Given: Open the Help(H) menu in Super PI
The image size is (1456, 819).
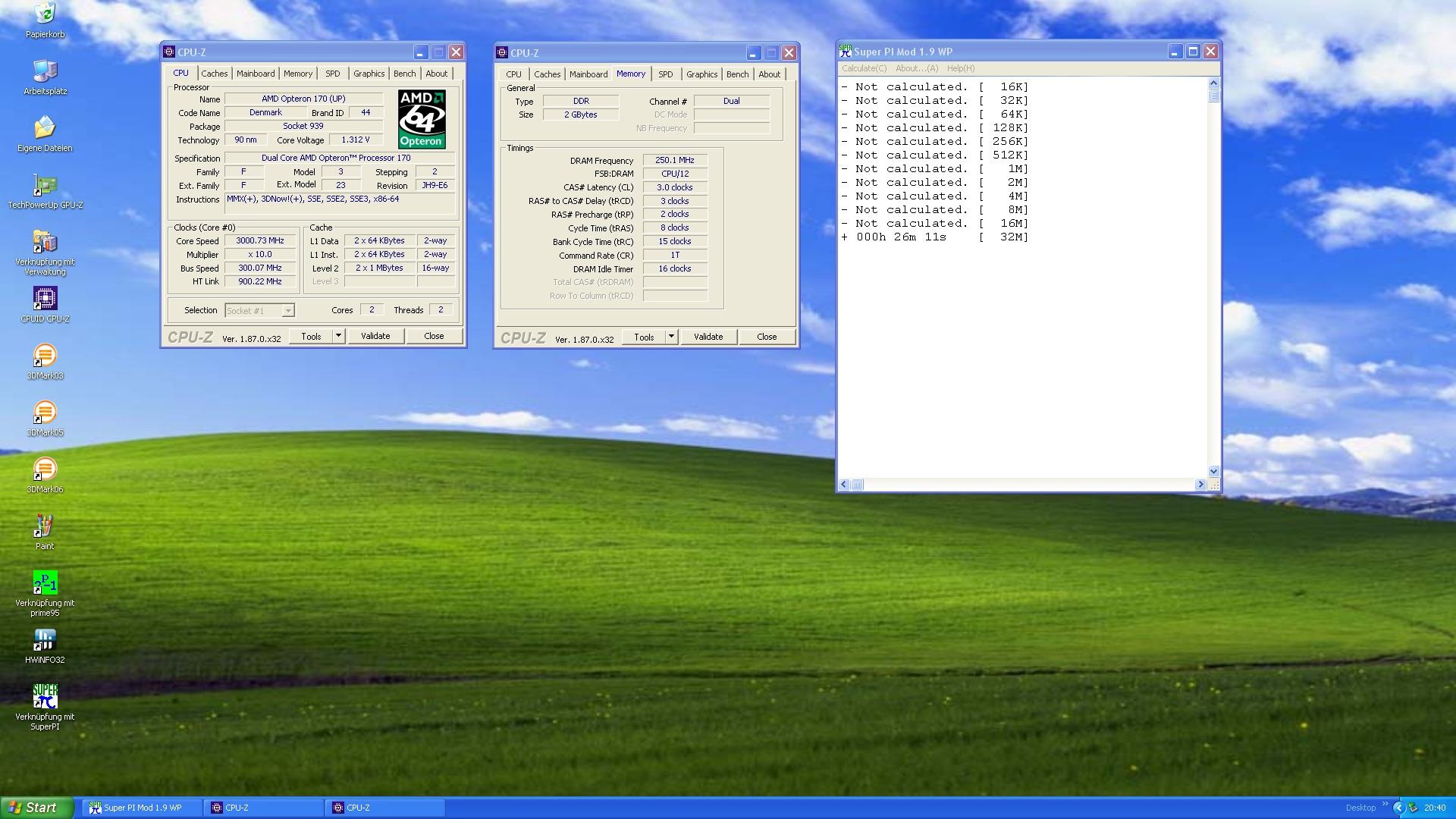Looking at the screenshot, I should pos(960,68).
